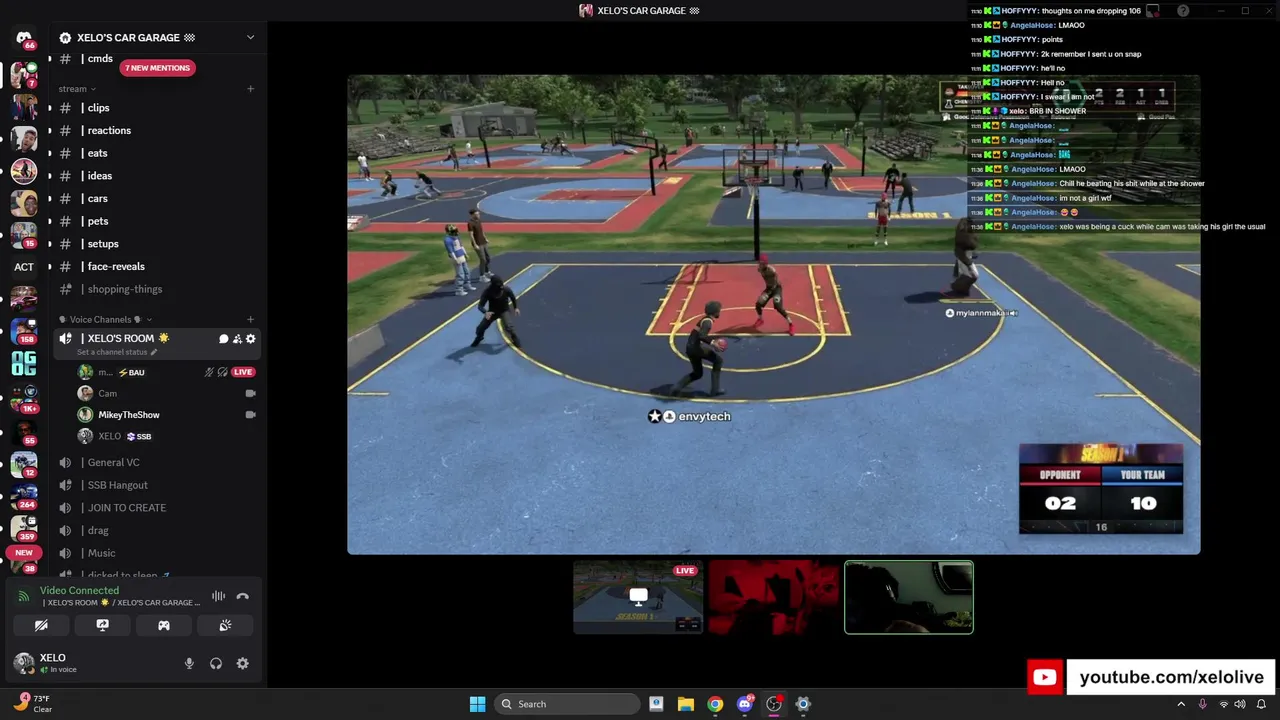Jump to NEW server notifications pill
This screenshot has height=720, width=1280.
click(x=24, y=552)
